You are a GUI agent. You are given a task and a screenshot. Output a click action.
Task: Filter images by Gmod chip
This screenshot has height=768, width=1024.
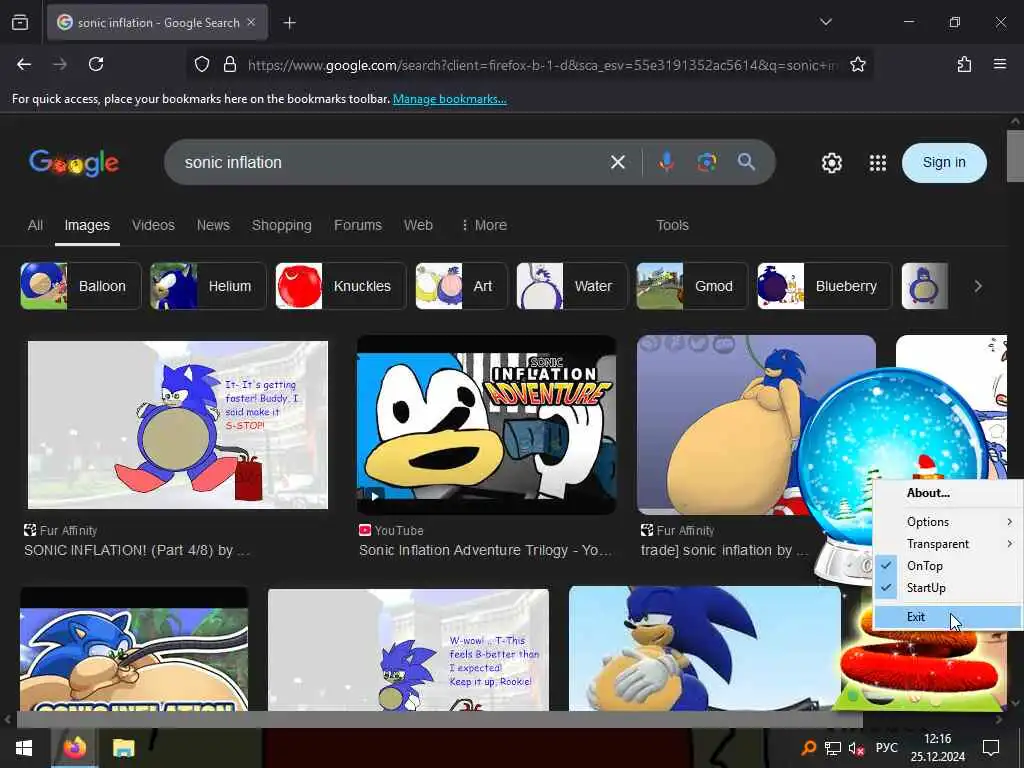click(x=692, y=286)
